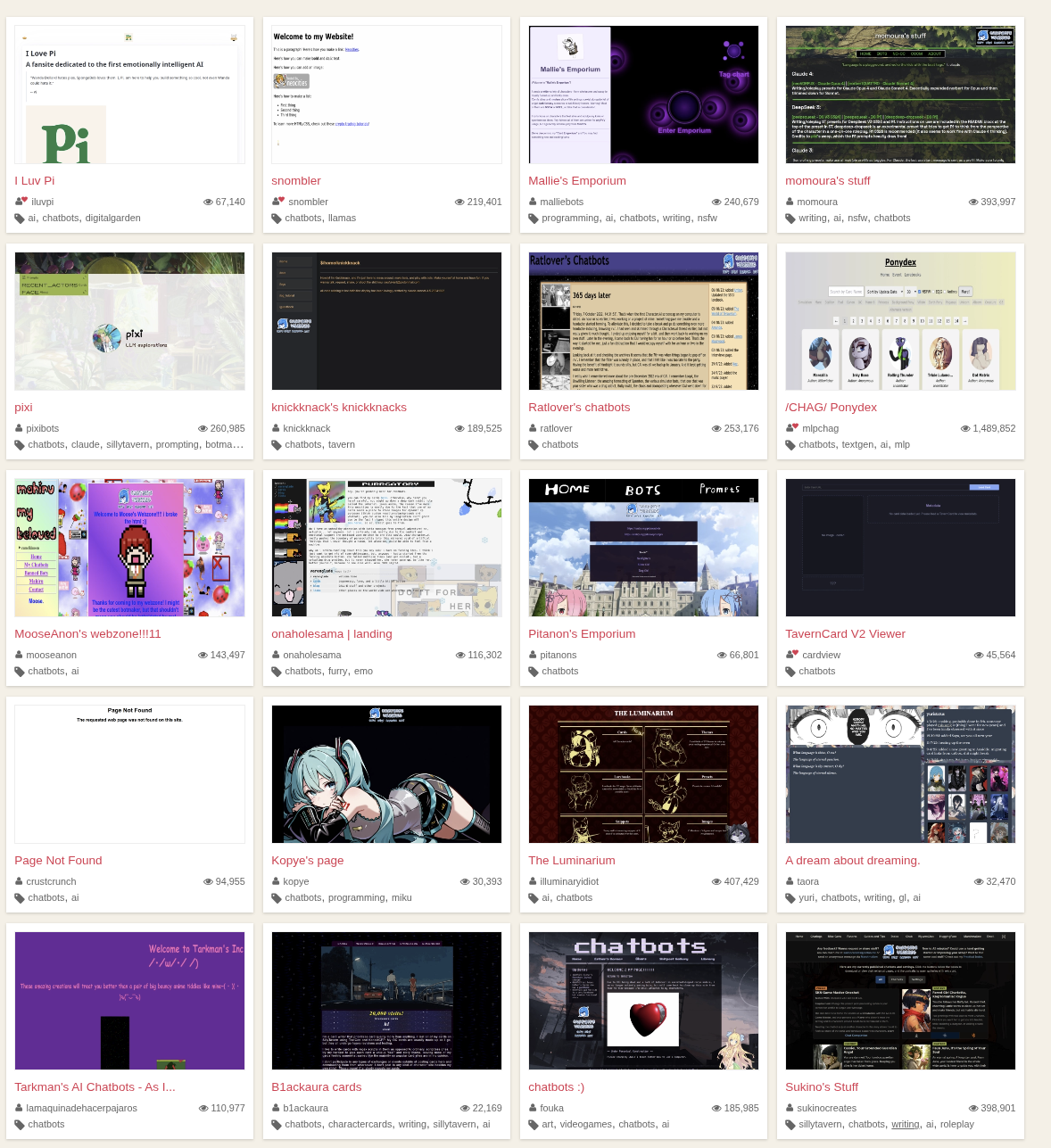Click the tag icon on Mallie's Emporium card
Screen dimensions: 1051x1148
[x=534, y=219]
